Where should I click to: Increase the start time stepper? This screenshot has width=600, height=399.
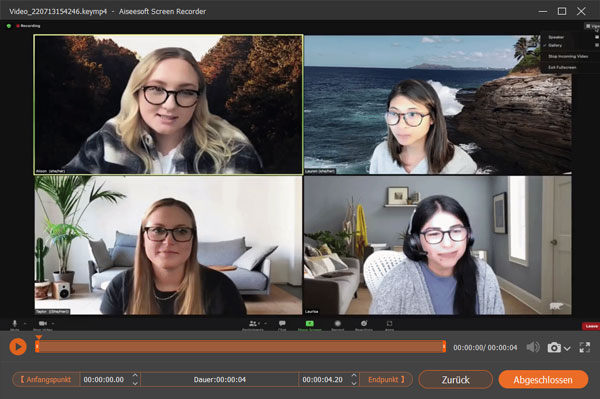click(x=135, y=376)
